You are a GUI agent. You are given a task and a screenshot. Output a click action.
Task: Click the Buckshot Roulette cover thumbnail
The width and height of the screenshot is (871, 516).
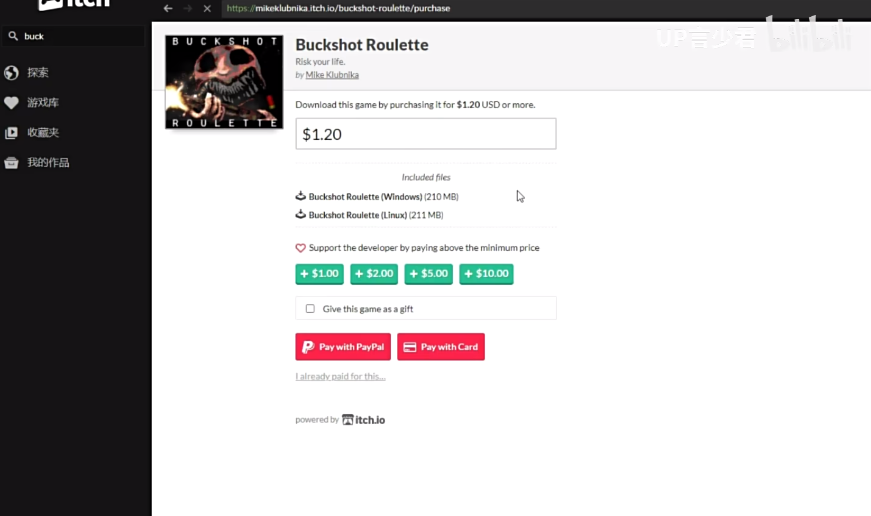tap(224, 82)
